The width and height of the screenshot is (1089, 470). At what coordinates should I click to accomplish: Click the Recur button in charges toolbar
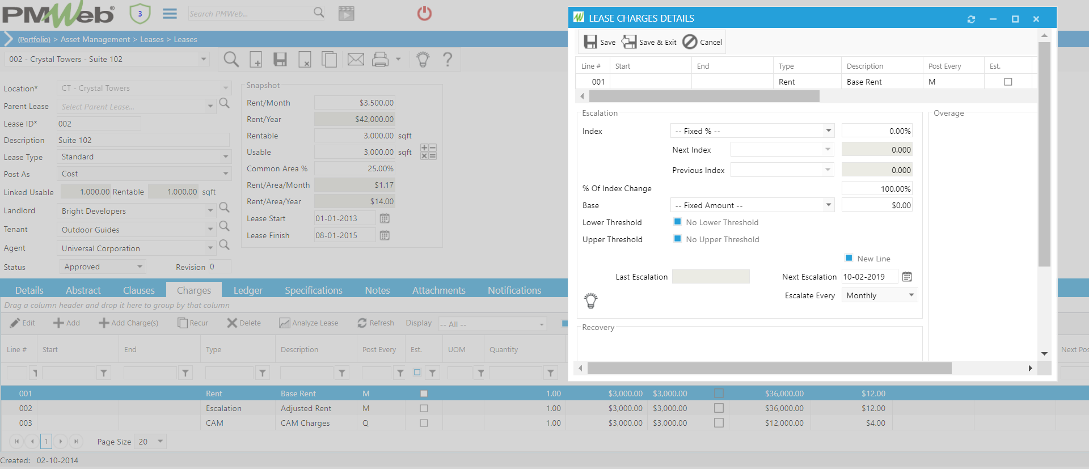coord(192,323)
